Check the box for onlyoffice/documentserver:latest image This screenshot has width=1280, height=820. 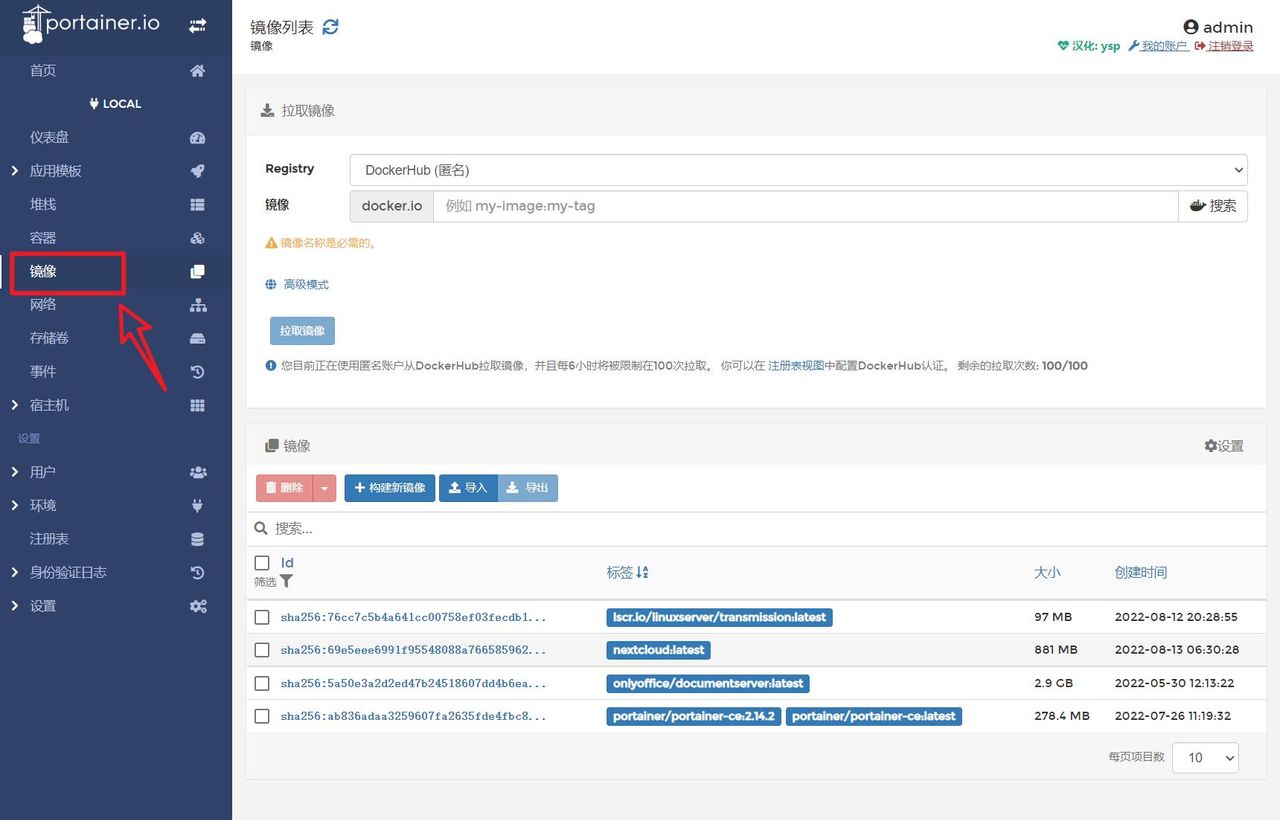pos(262,683)
